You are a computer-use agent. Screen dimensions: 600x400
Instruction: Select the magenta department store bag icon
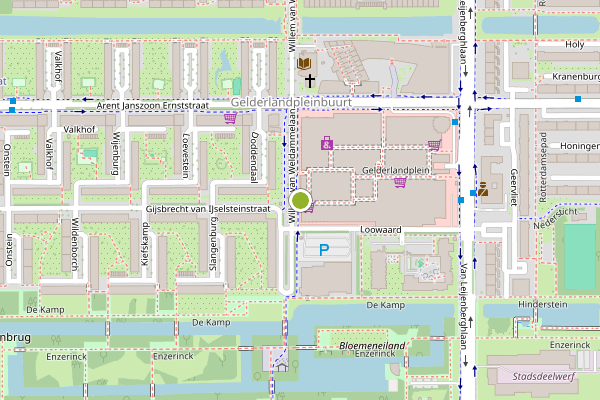pyautogui.click(x=326, y=143)
